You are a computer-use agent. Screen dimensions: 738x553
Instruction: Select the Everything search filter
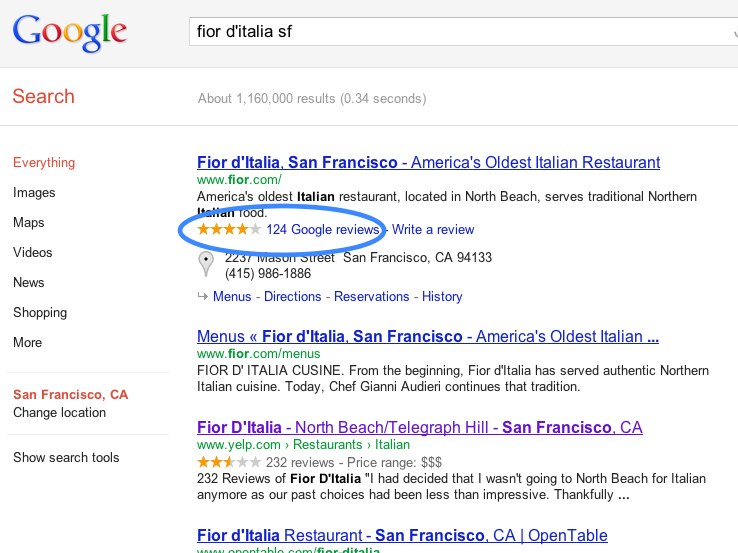44,162
